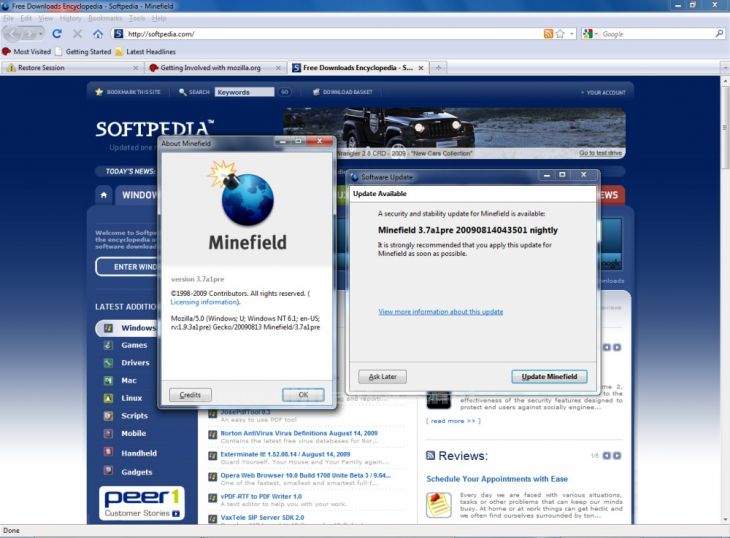This screenshot has width=730, height=538.
Task: Bookmark this page with the star icon
Action: click(560, 34)
